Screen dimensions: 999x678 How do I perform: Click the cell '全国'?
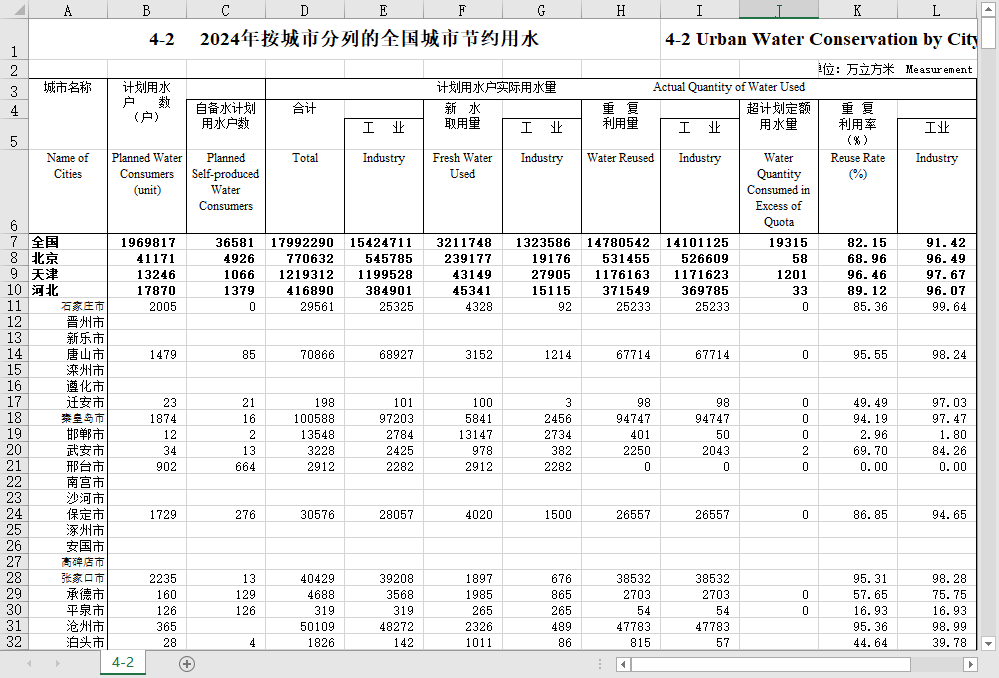point(68,242)
